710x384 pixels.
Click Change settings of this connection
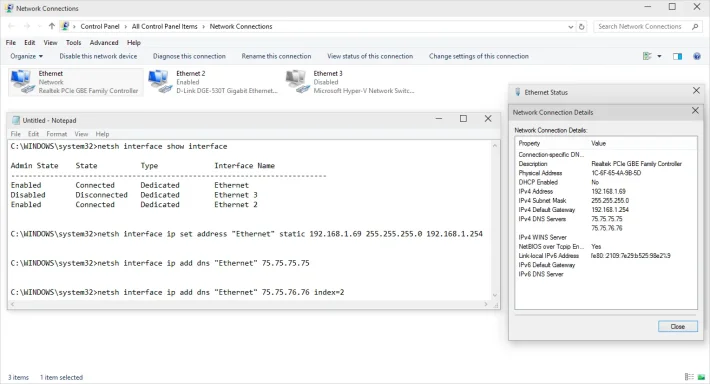coord(479,56)
